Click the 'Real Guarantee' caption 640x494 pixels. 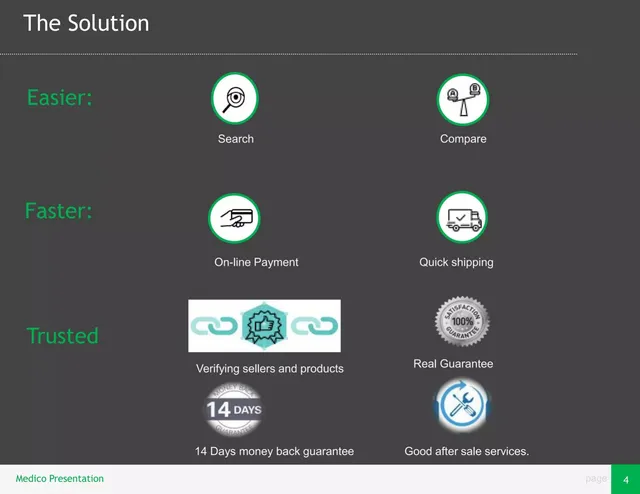tap(453, 364)
